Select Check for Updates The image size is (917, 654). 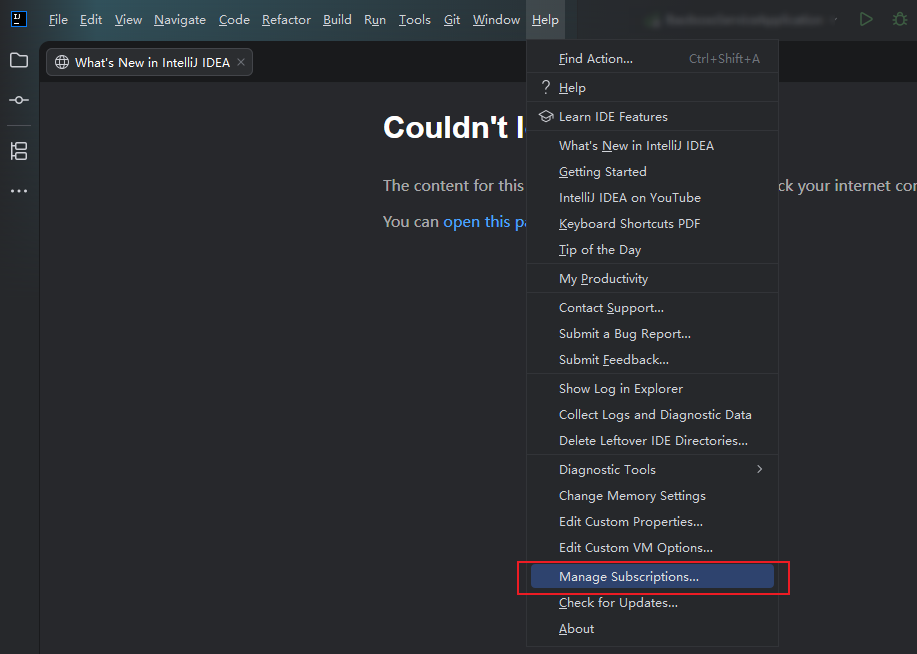652,603
